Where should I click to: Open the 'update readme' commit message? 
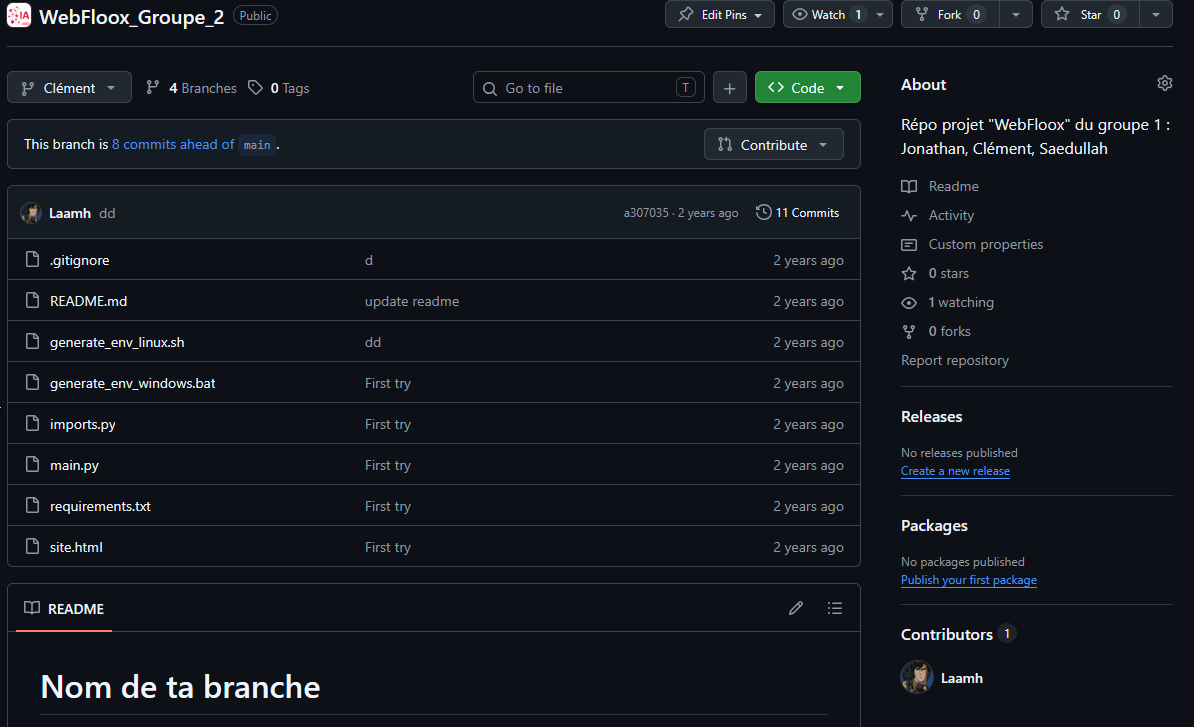point(412,301)
